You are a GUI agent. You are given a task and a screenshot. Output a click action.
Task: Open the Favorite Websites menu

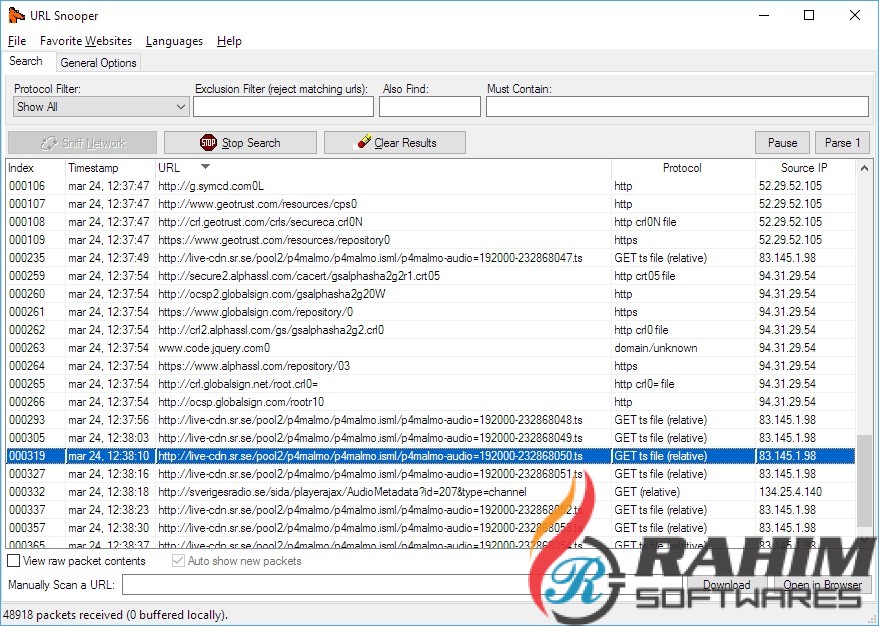pyautogui.click(x=86, y=41)
